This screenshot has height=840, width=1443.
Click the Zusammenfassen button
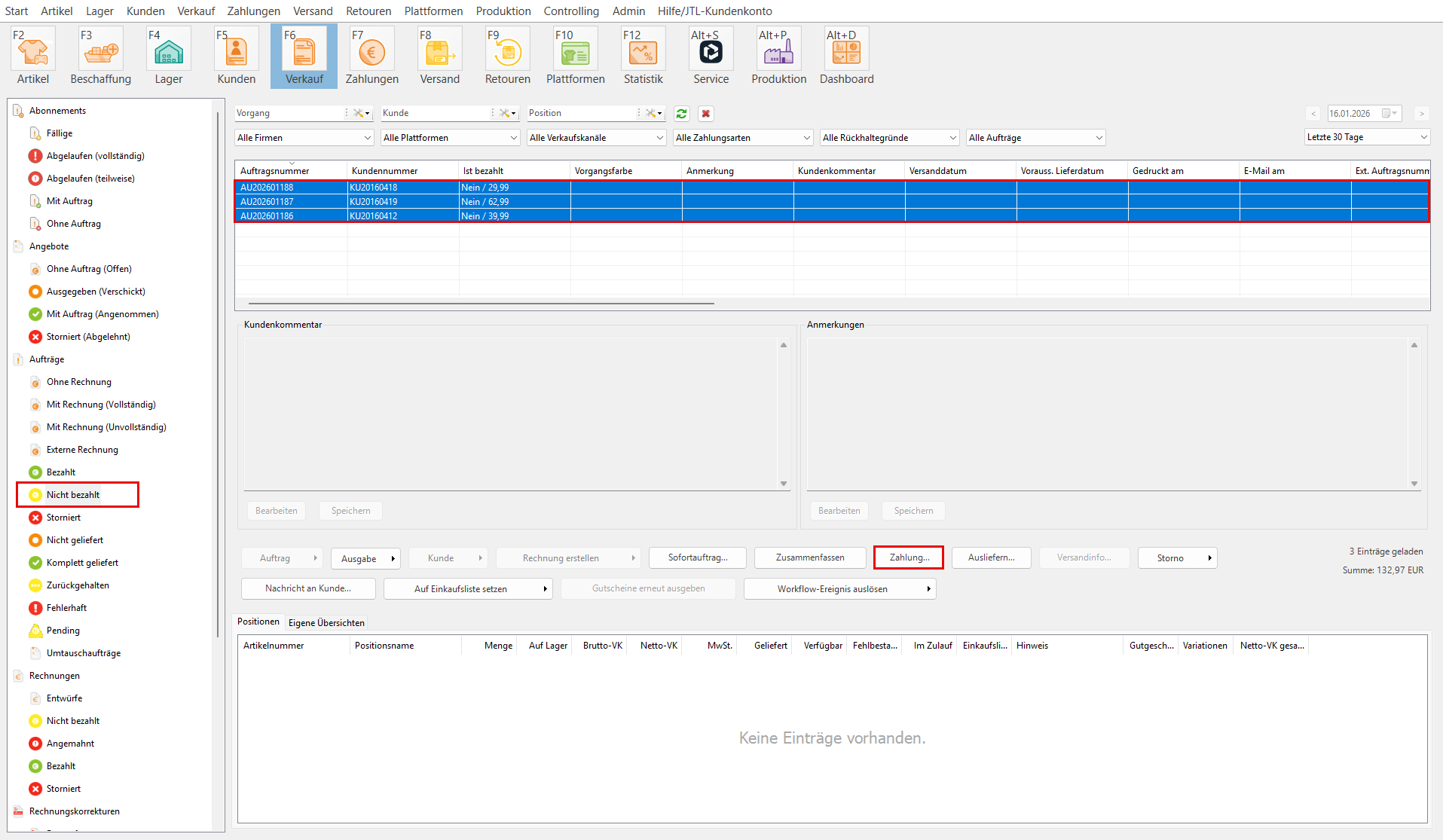click(810, 557)
